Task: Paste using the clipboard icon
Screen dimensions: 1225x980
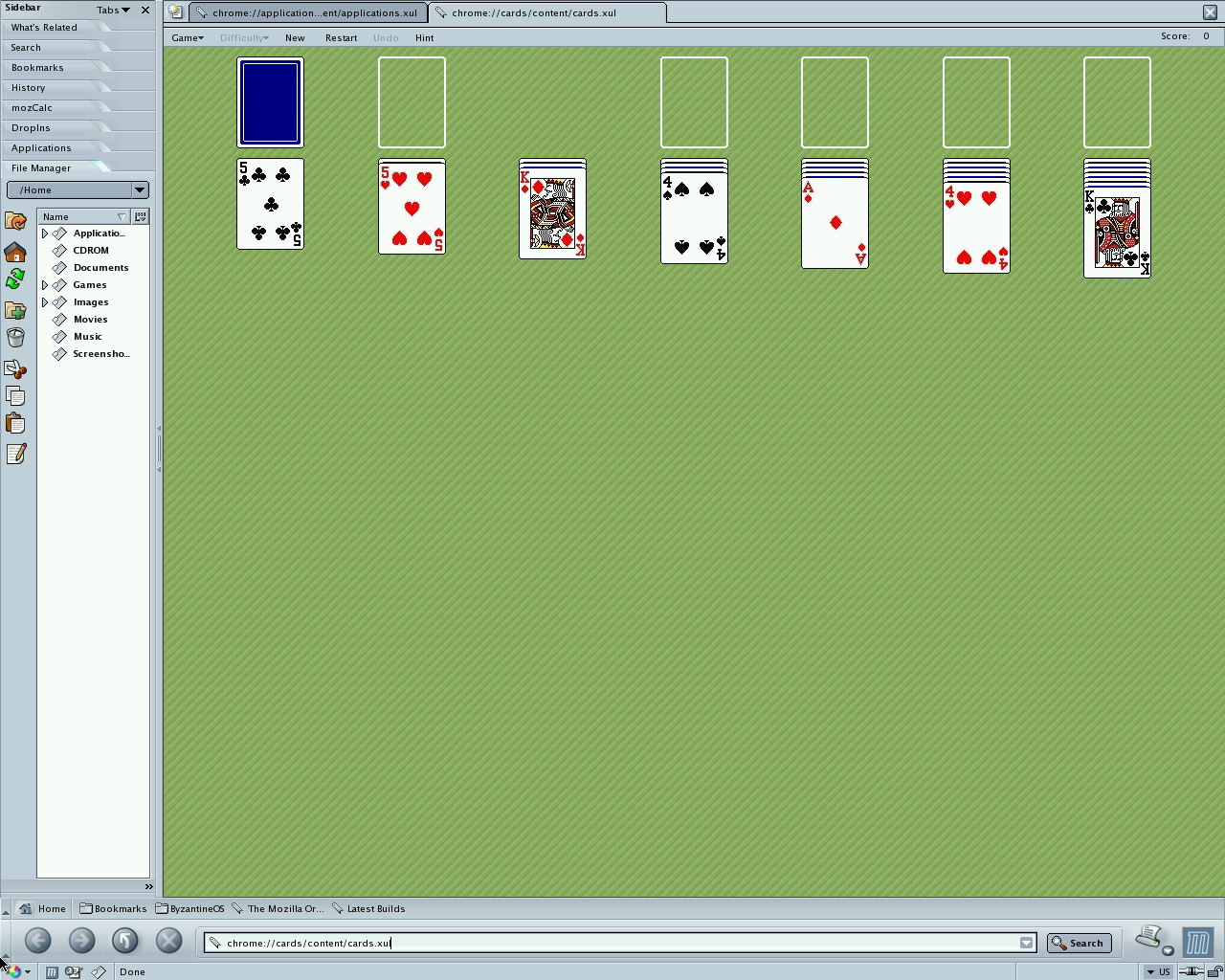Action: (15, 424)
